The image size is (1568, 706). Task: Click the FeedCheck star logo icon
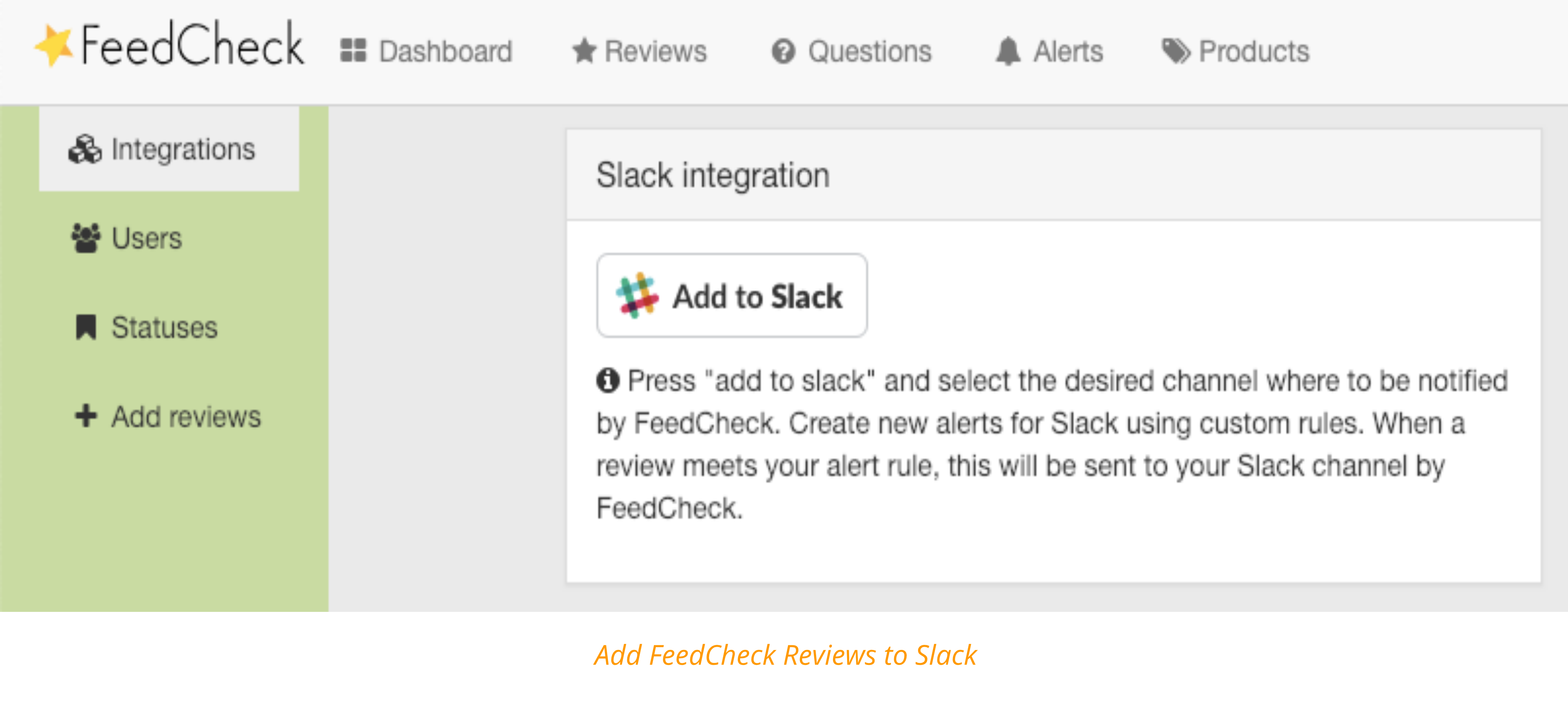54,45
